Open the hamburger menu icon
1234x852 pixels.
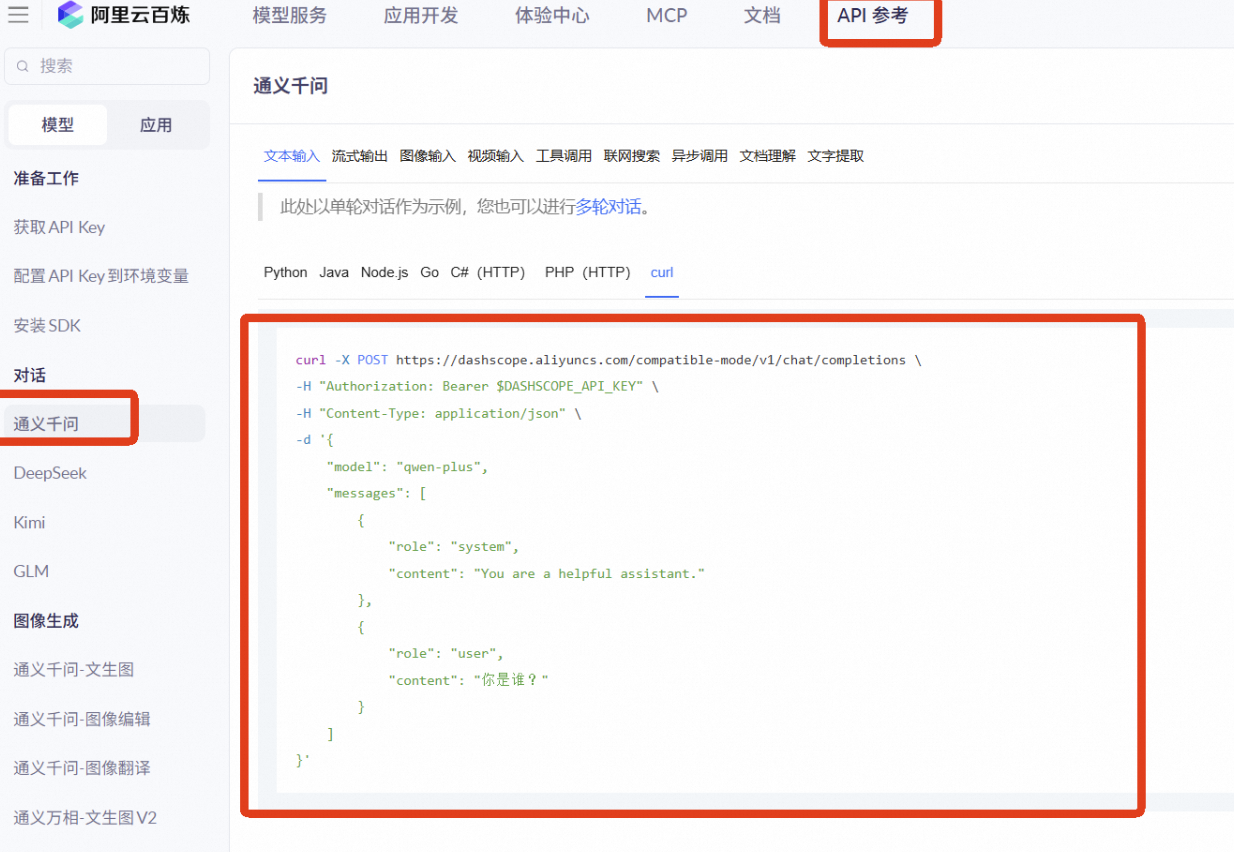point(18,15)
